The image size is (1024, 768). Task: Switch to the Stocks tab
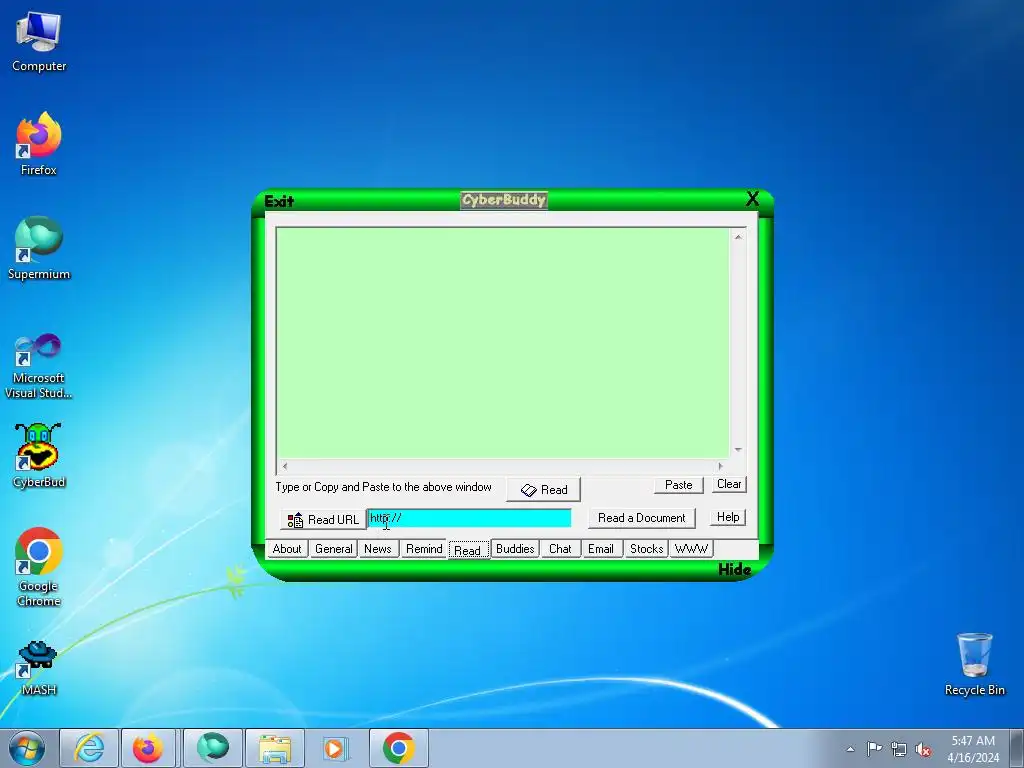(646, 549)
